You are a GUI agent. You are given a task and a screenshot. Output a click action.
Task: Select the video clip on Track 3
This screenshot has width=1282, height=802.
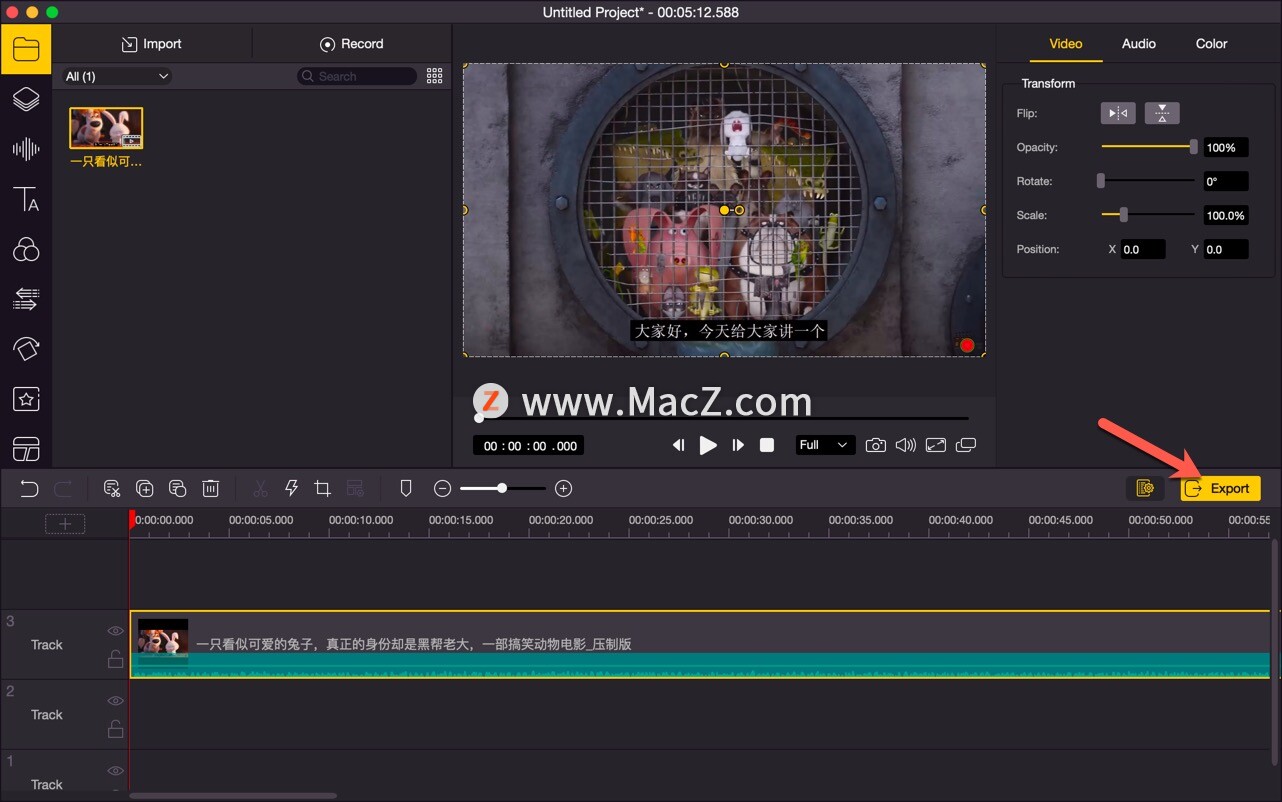[x=700, y=644]
